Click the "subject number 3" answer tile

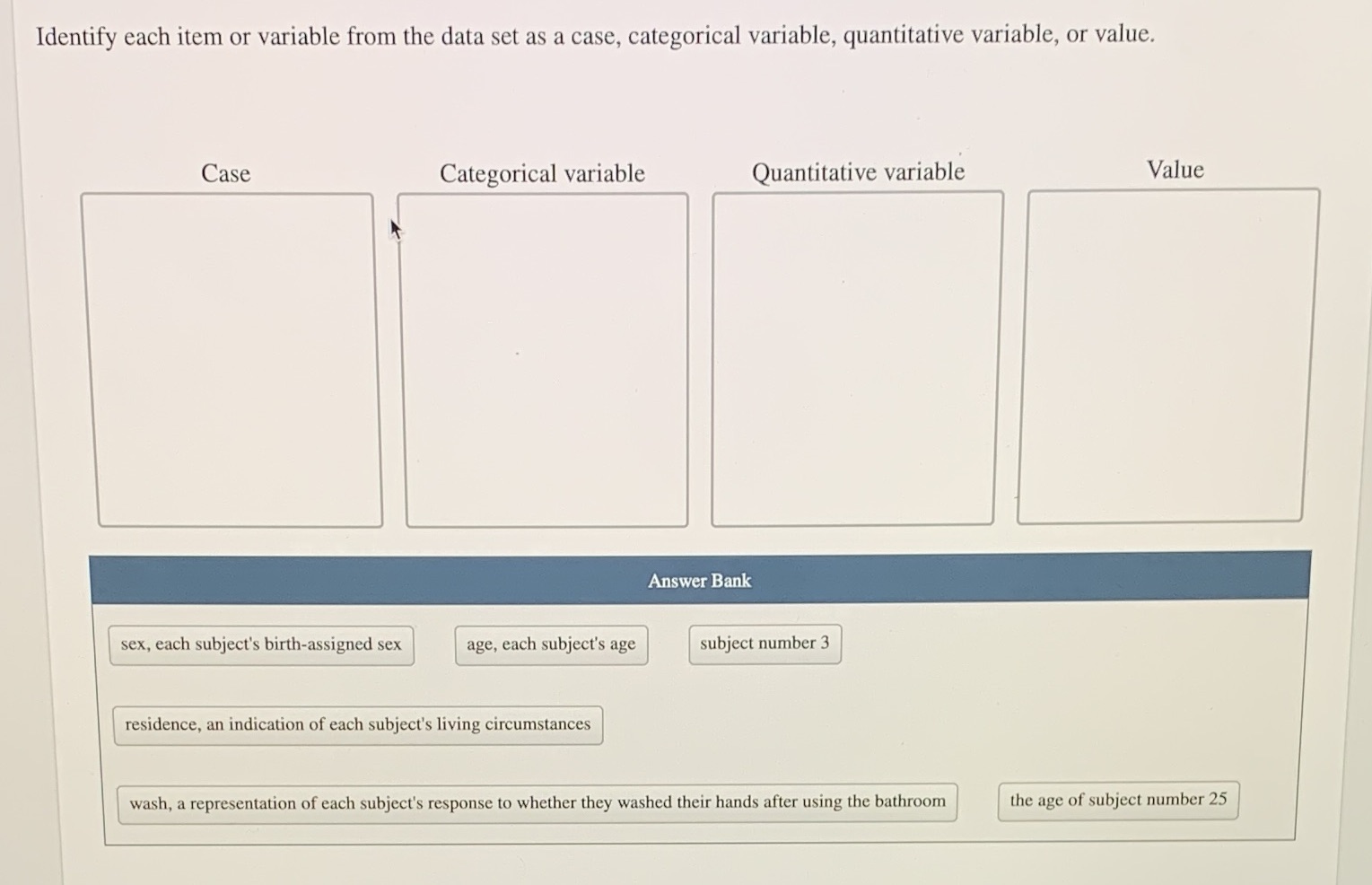tap(764, 643)
